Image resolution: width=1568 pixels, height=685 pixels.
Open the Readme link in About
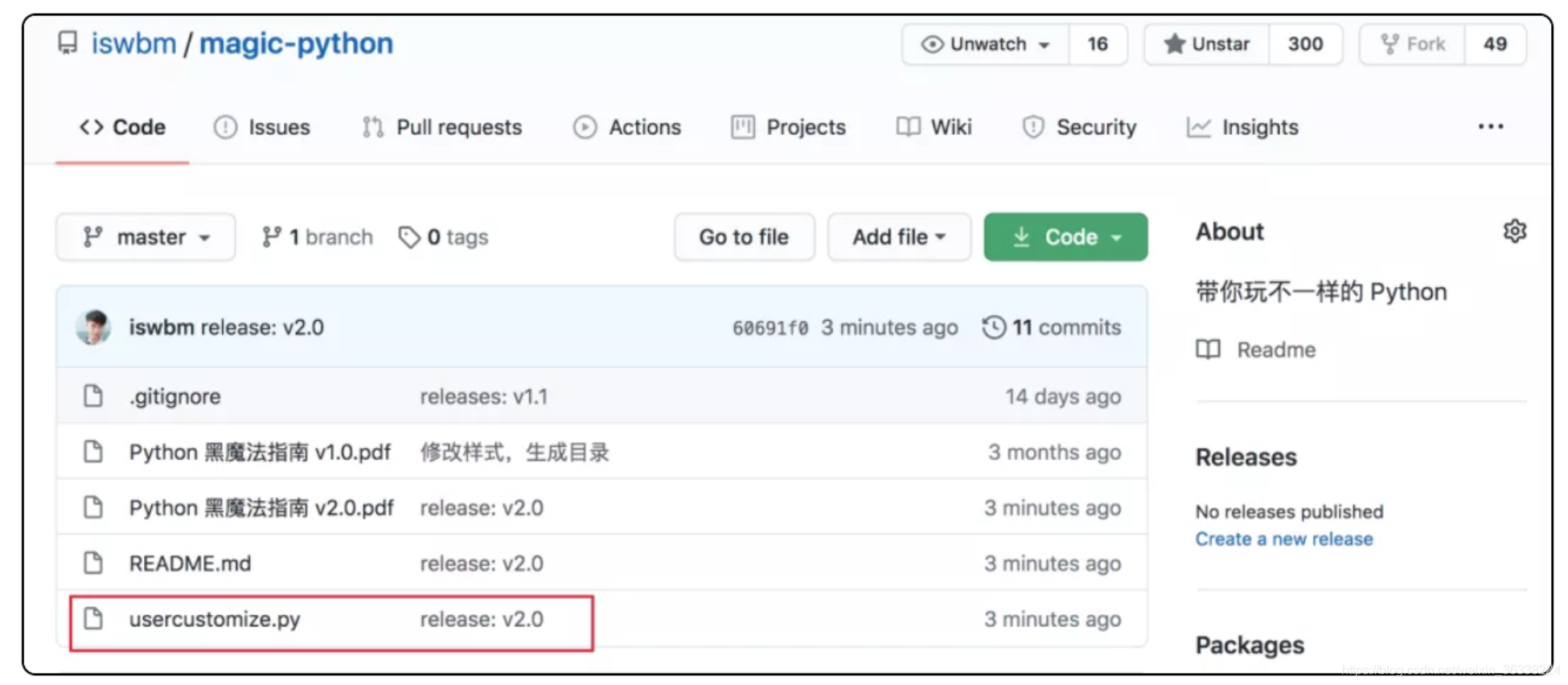[x=1256, y=350]
